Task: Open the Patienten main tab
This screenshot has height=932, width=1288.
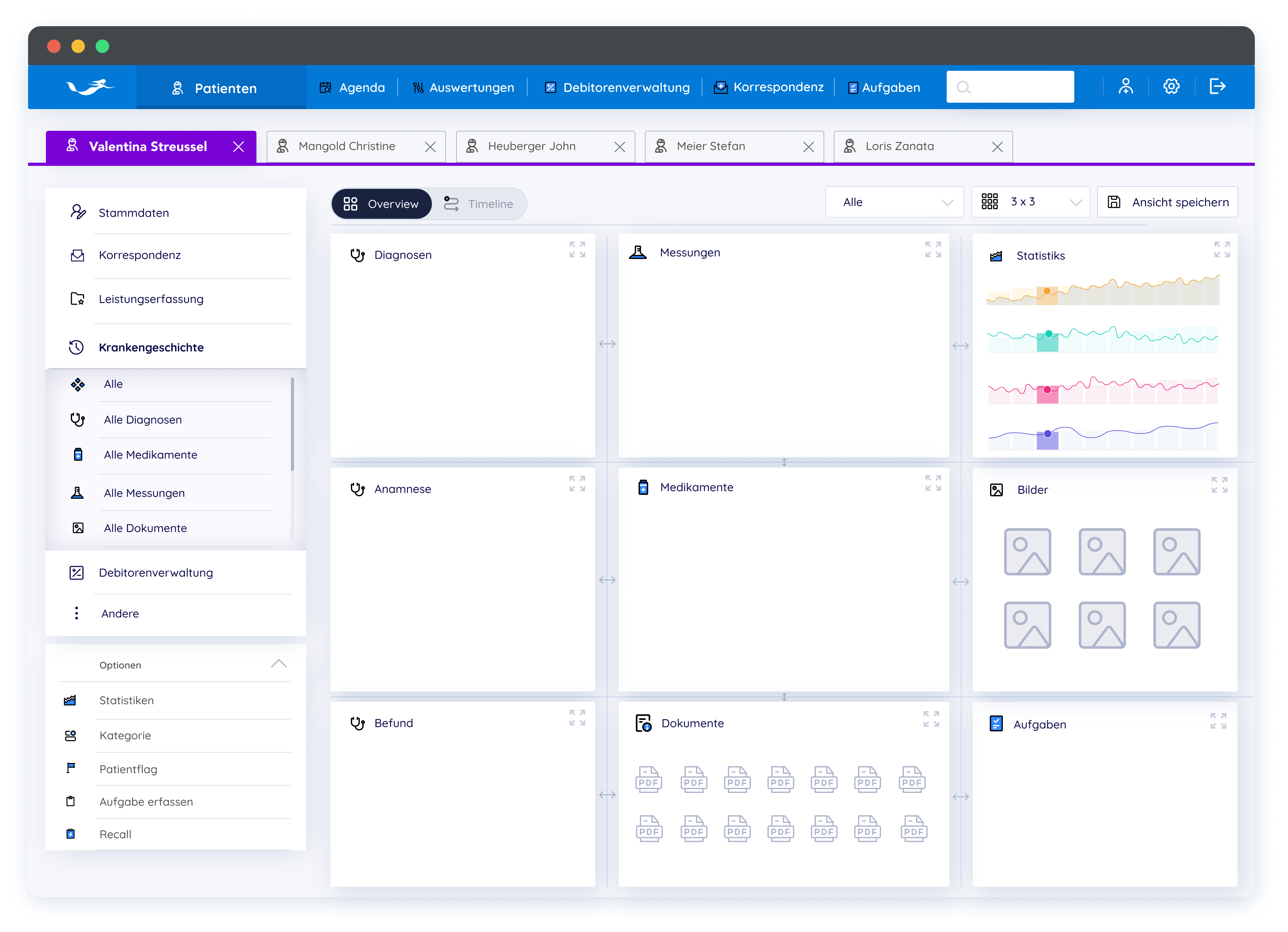Action: [221, 87]
